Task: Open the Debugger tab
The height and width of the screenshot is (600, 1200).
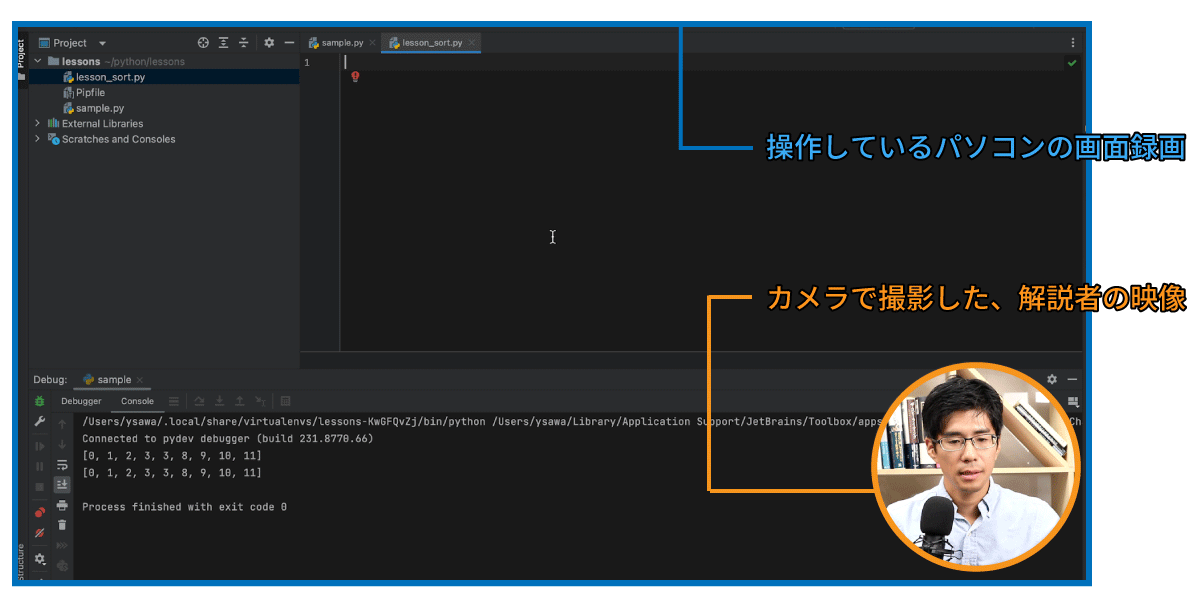Action: (81, 401)
